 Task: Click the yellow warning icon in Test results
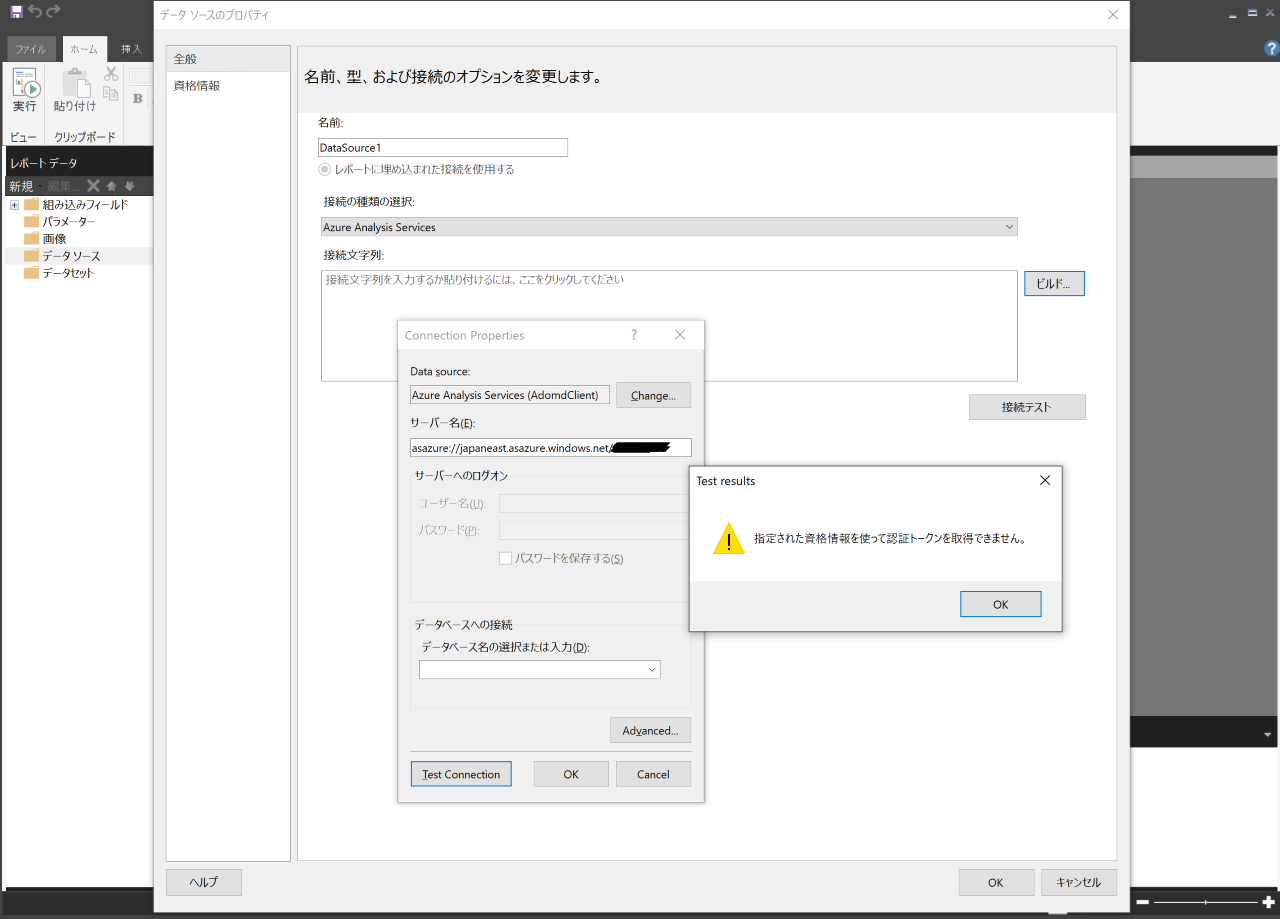point(729,538)
